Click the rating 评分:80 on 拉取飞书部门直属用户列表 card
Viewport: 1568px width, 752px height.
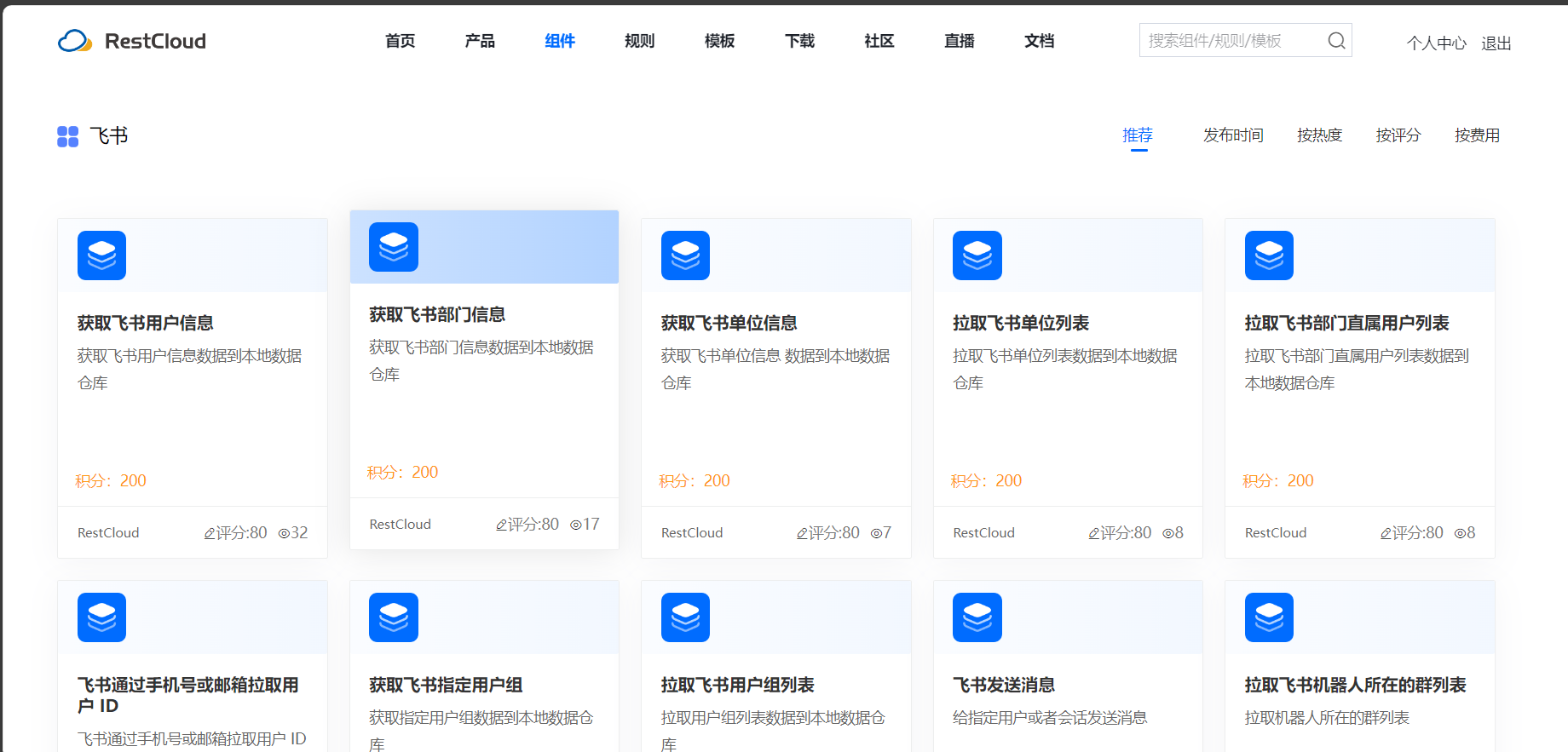click(1412, 533)
